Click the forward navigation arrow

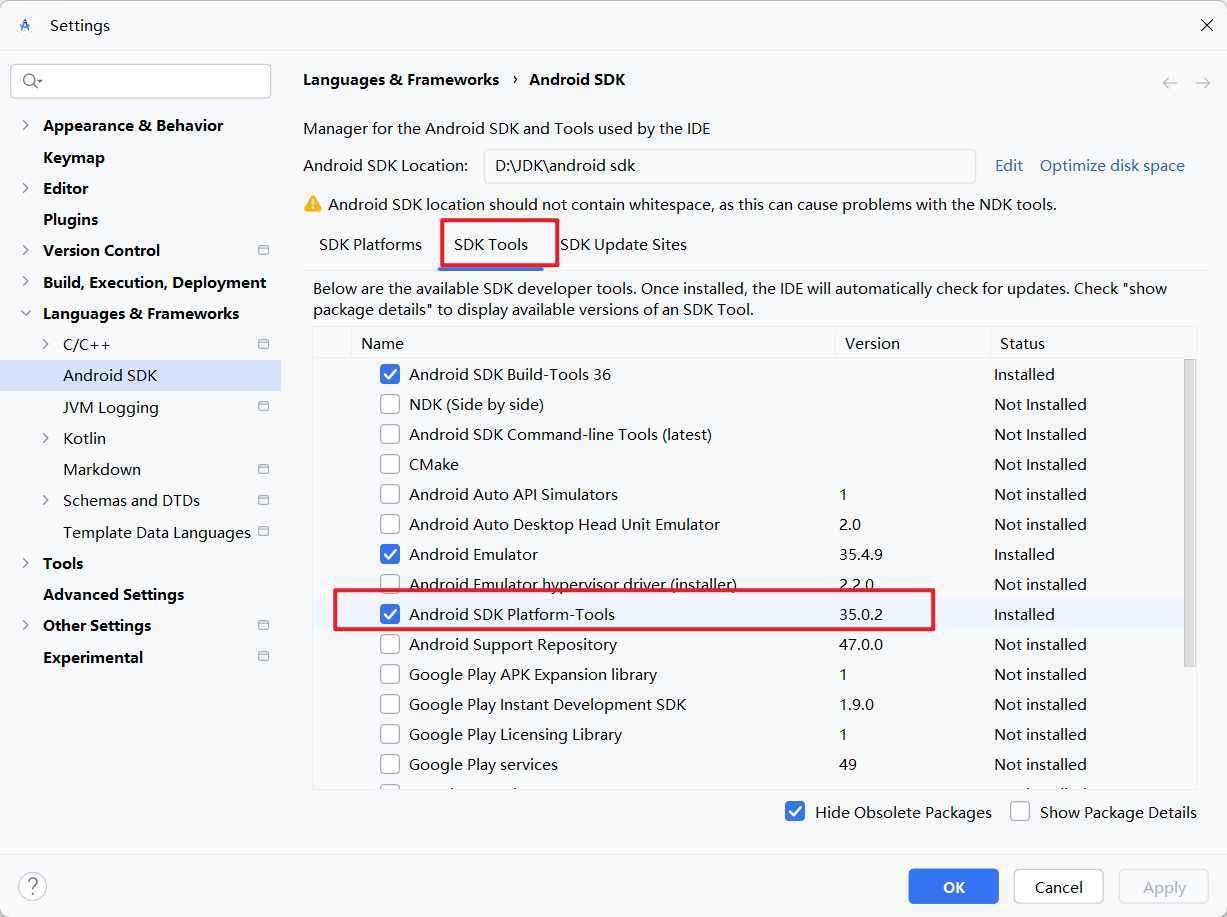1203,83
